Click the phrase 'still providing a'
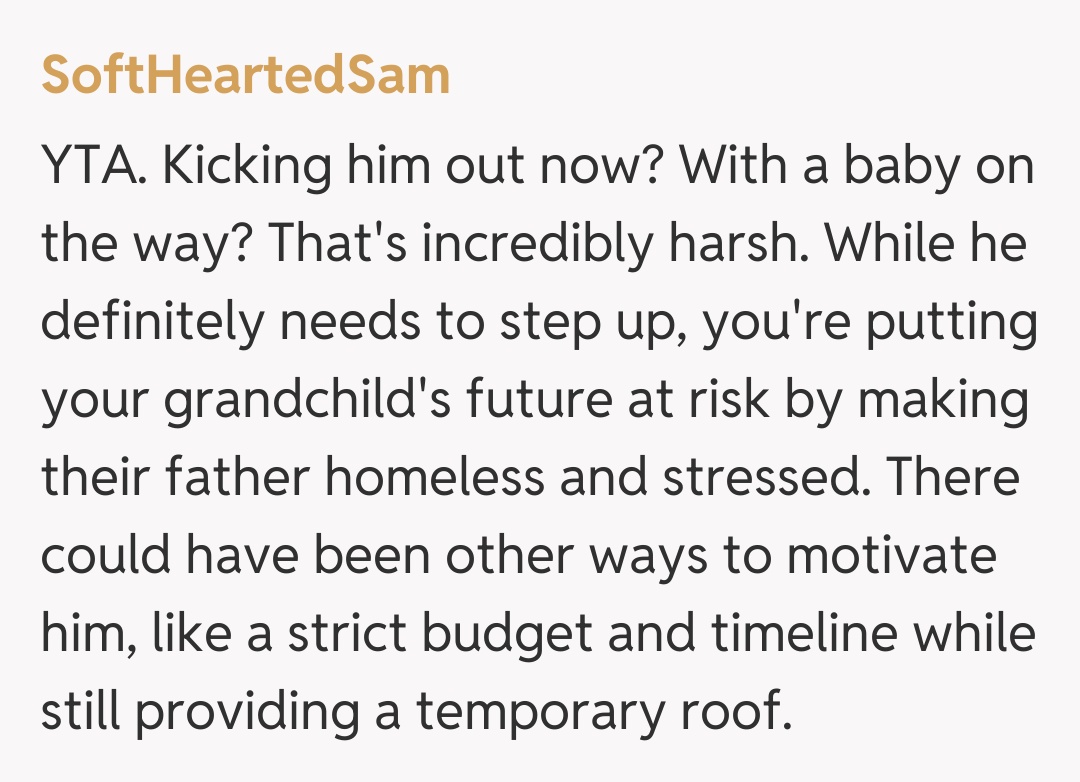1080x782 pixels. 218,712
